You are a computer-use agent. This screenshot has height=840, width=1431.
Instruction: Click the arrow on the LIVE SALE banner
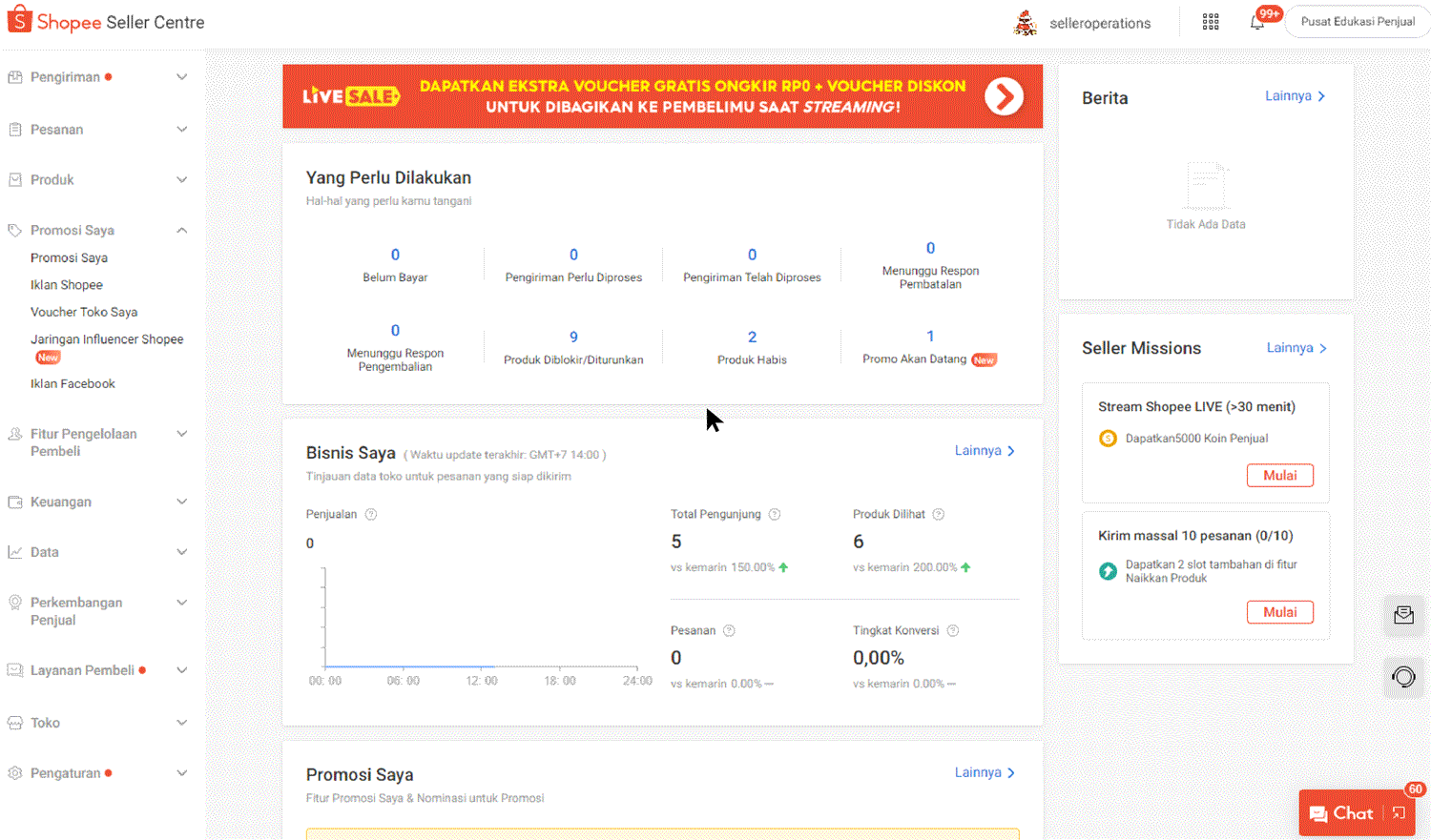[x=1004, y=96]
